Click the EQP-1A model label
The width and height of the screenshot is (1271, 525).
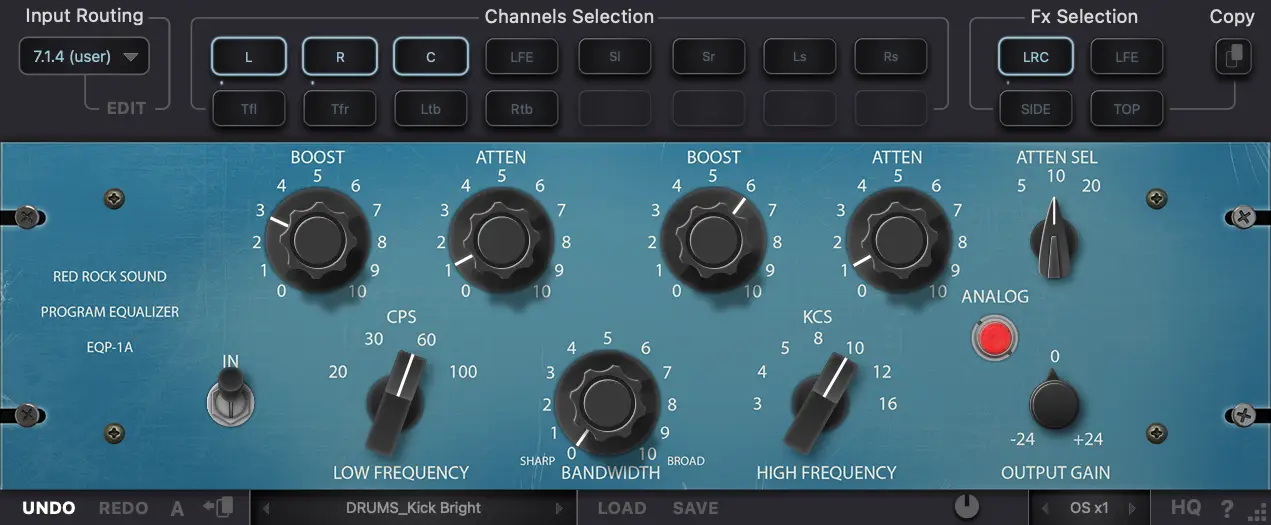[x=110, y=348]
